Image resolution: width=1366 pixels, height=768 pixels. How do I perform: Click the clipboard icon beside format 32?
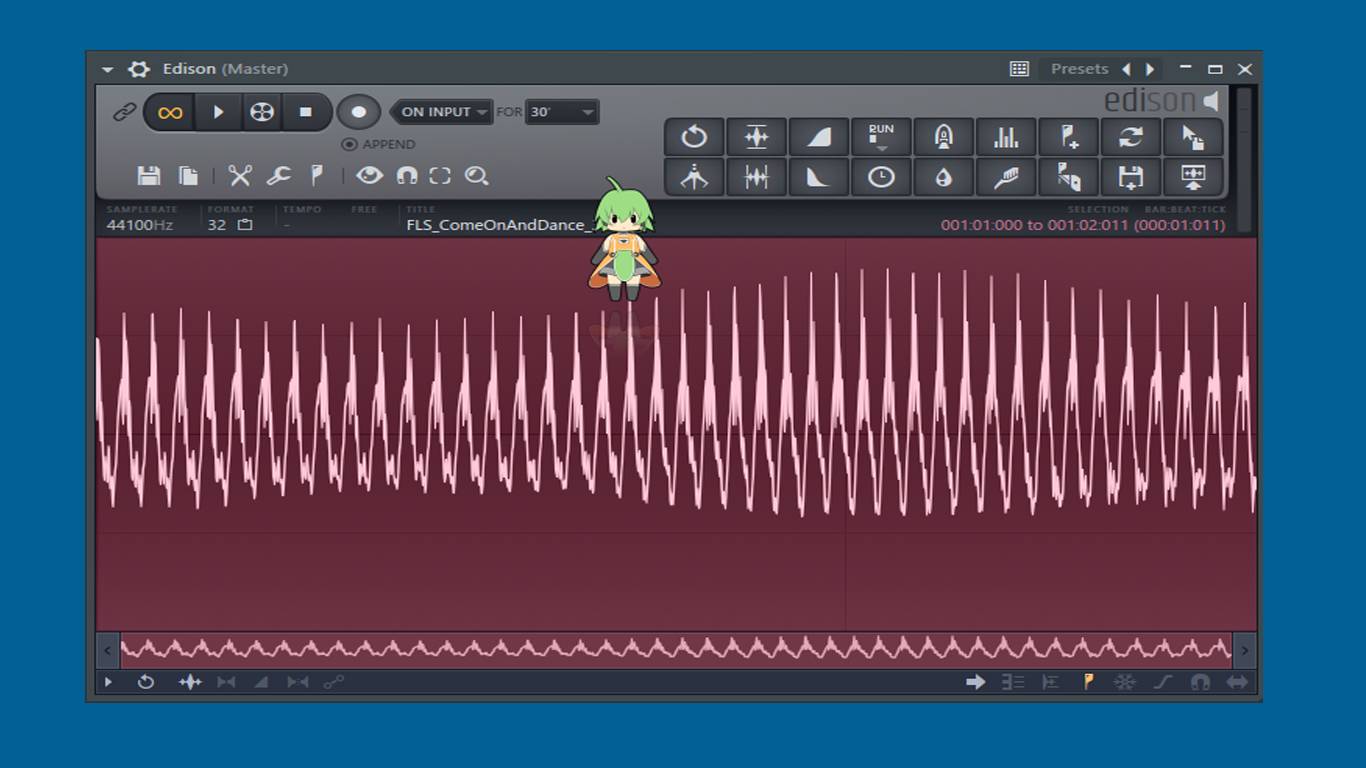pos(245,225)
